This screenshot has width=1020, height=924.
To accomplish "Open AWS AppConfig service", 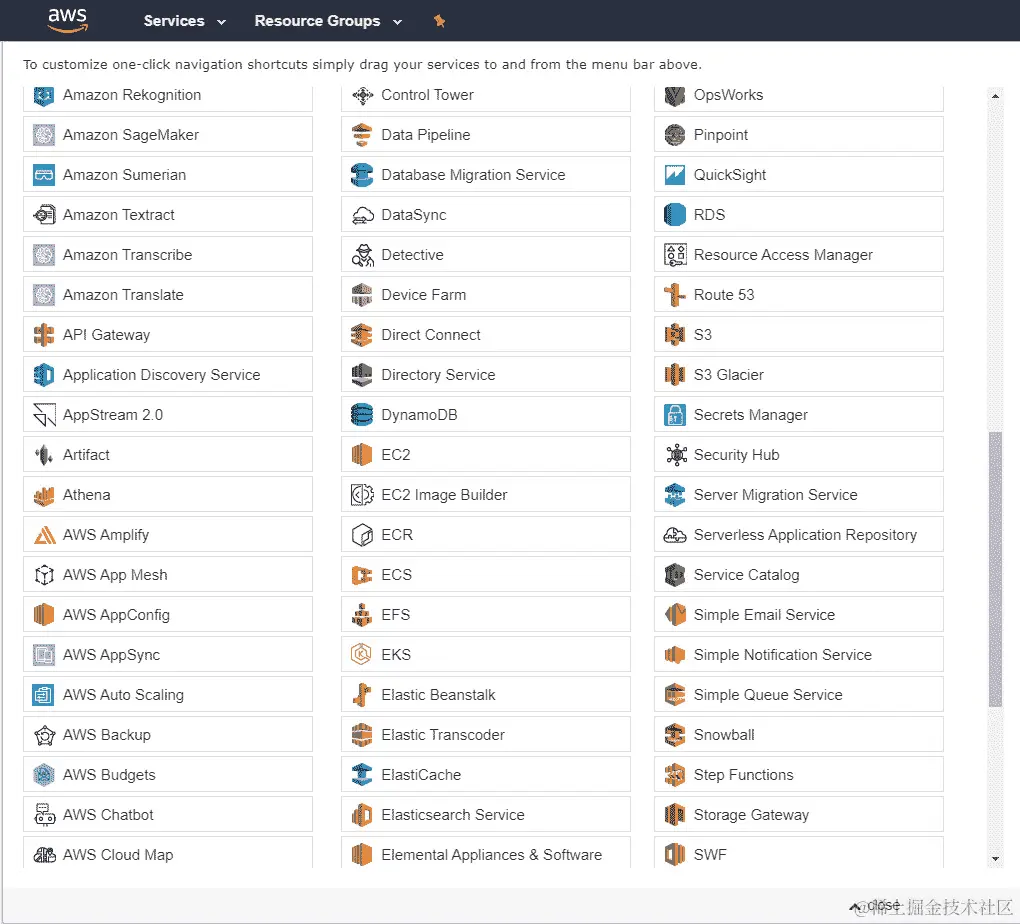I will click(168, 615).
